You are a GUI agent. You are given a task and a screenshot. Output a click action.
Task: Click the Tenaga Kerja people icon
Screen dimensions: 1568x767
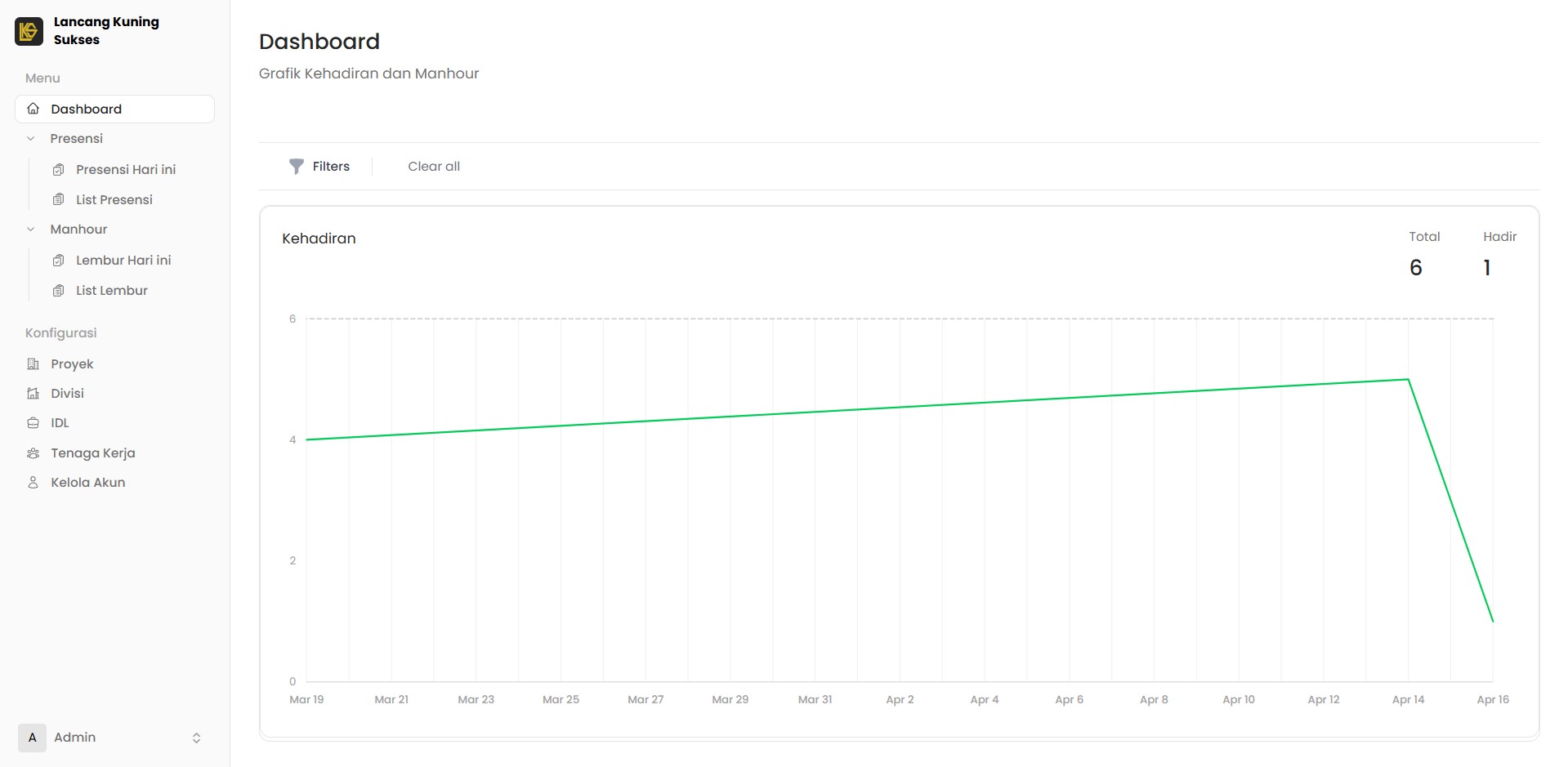pos(34,453)
